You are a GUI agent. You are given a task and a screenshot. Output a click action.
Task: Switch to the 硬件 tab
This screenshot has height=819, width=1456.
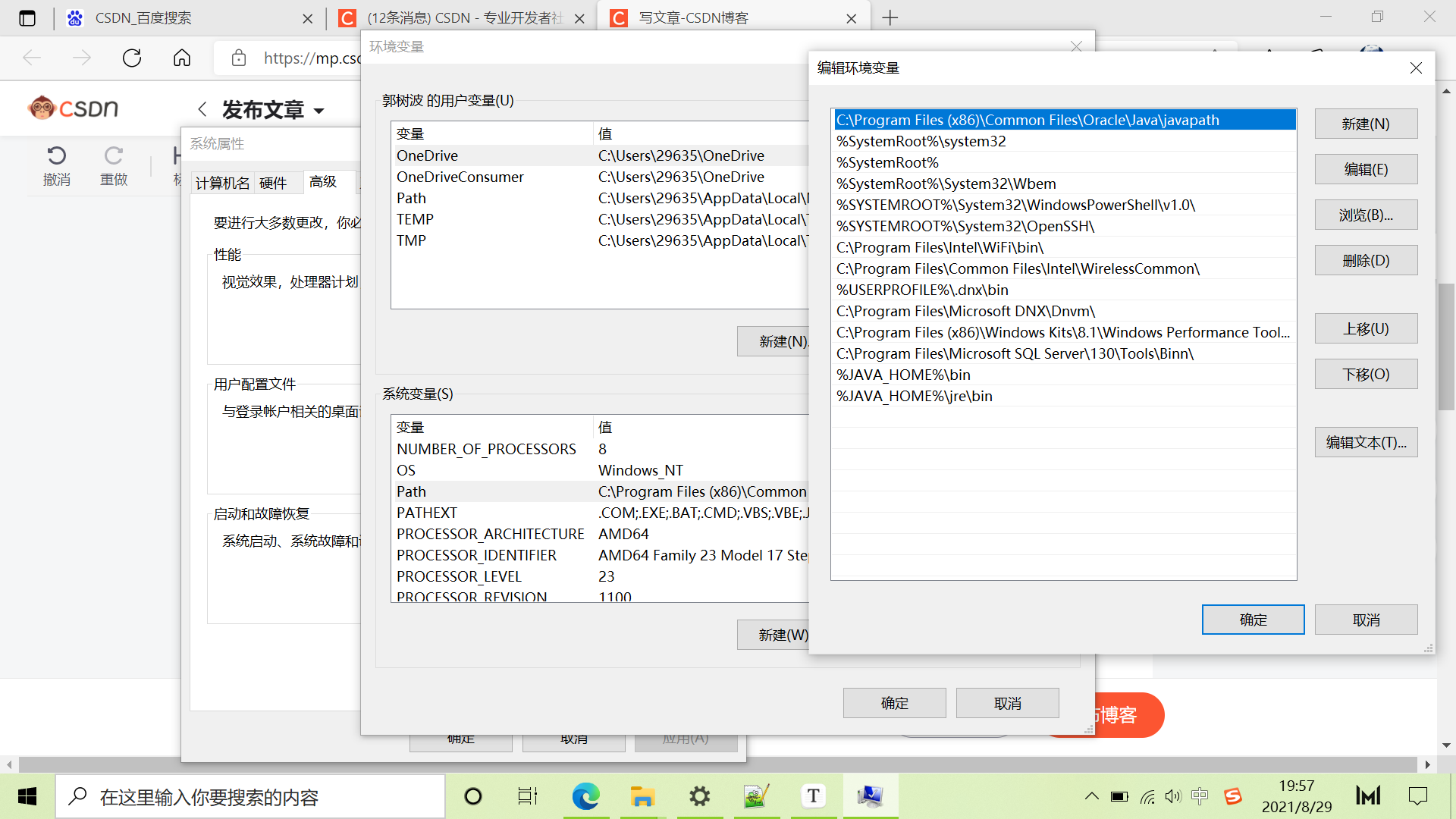[x=273, y=183]
